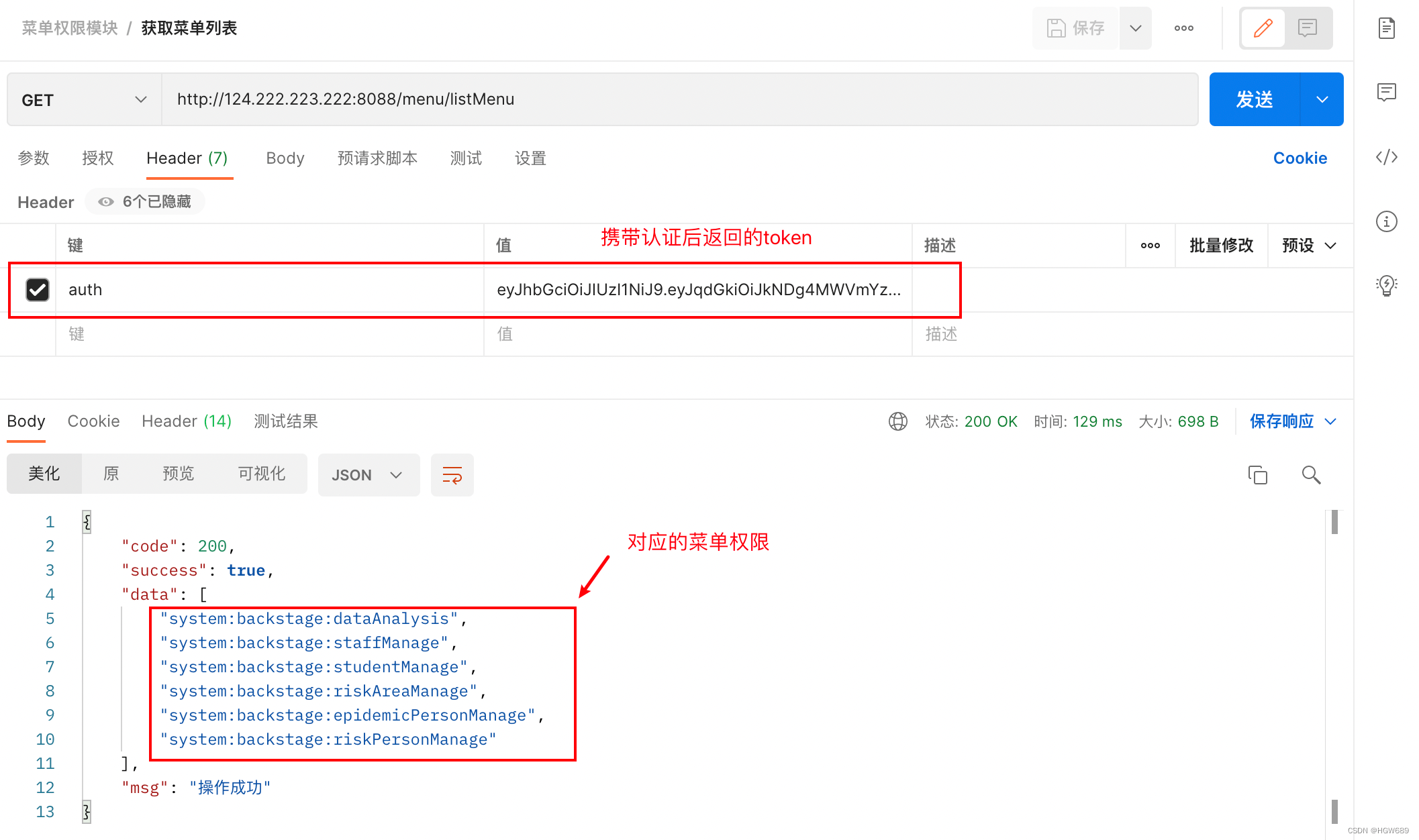The height and width of the screenshot is (840, 1419).
Task: Click the 发送 send button
Action: click(1255, 99)
